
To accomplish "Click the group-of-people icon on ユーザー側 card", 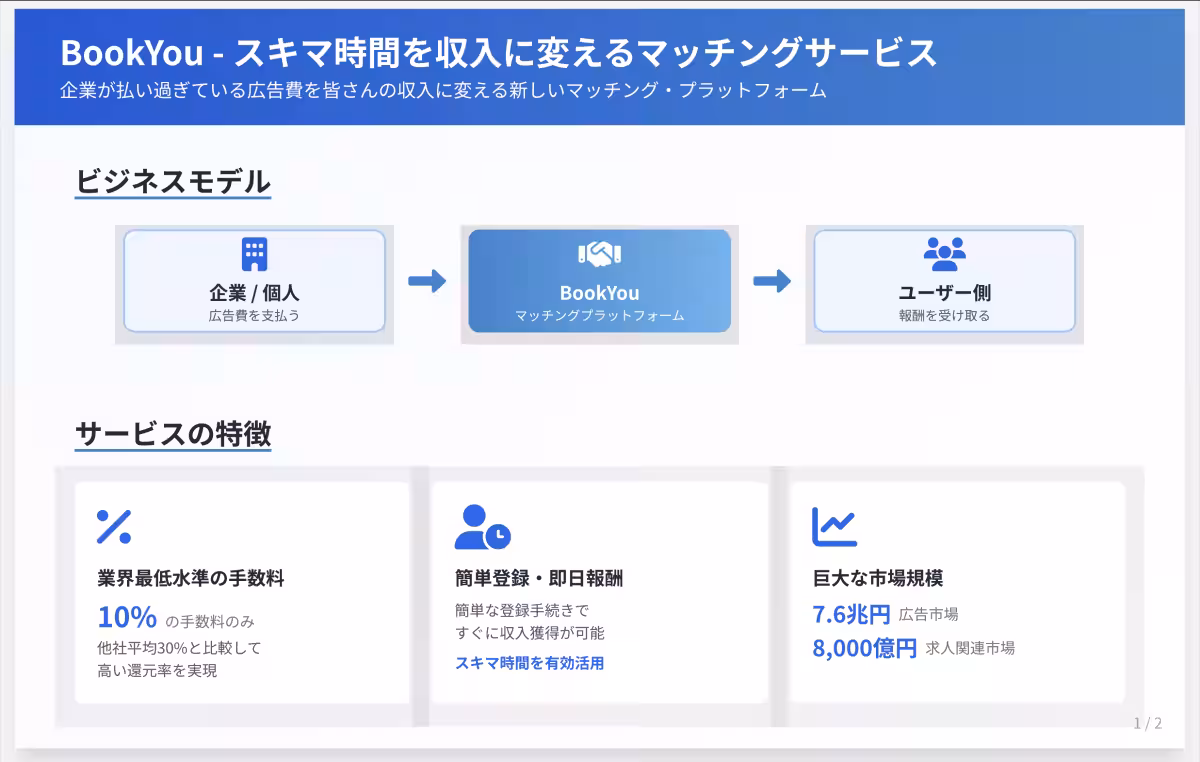I will pyautogui.click(x=942, y=252).
